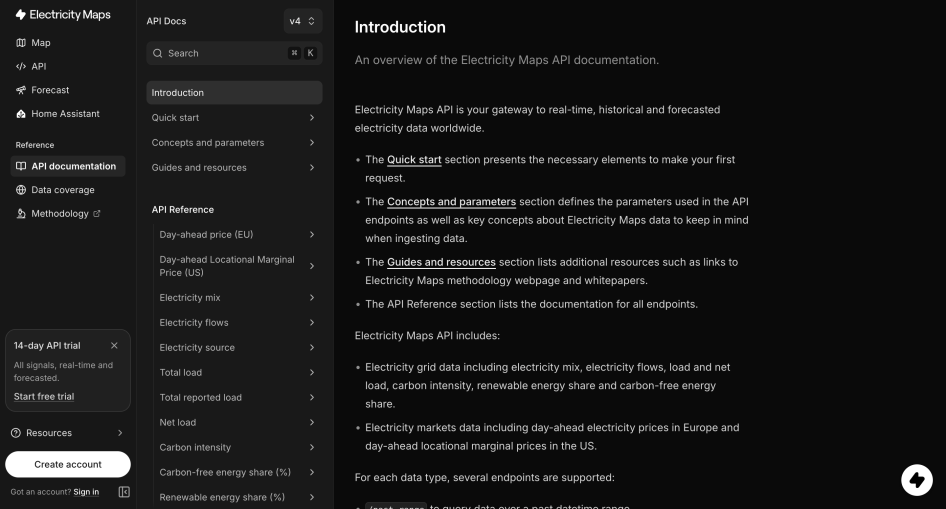Follow the Quick start inline link
Viewport: 946px width, 509px height.
414,160
